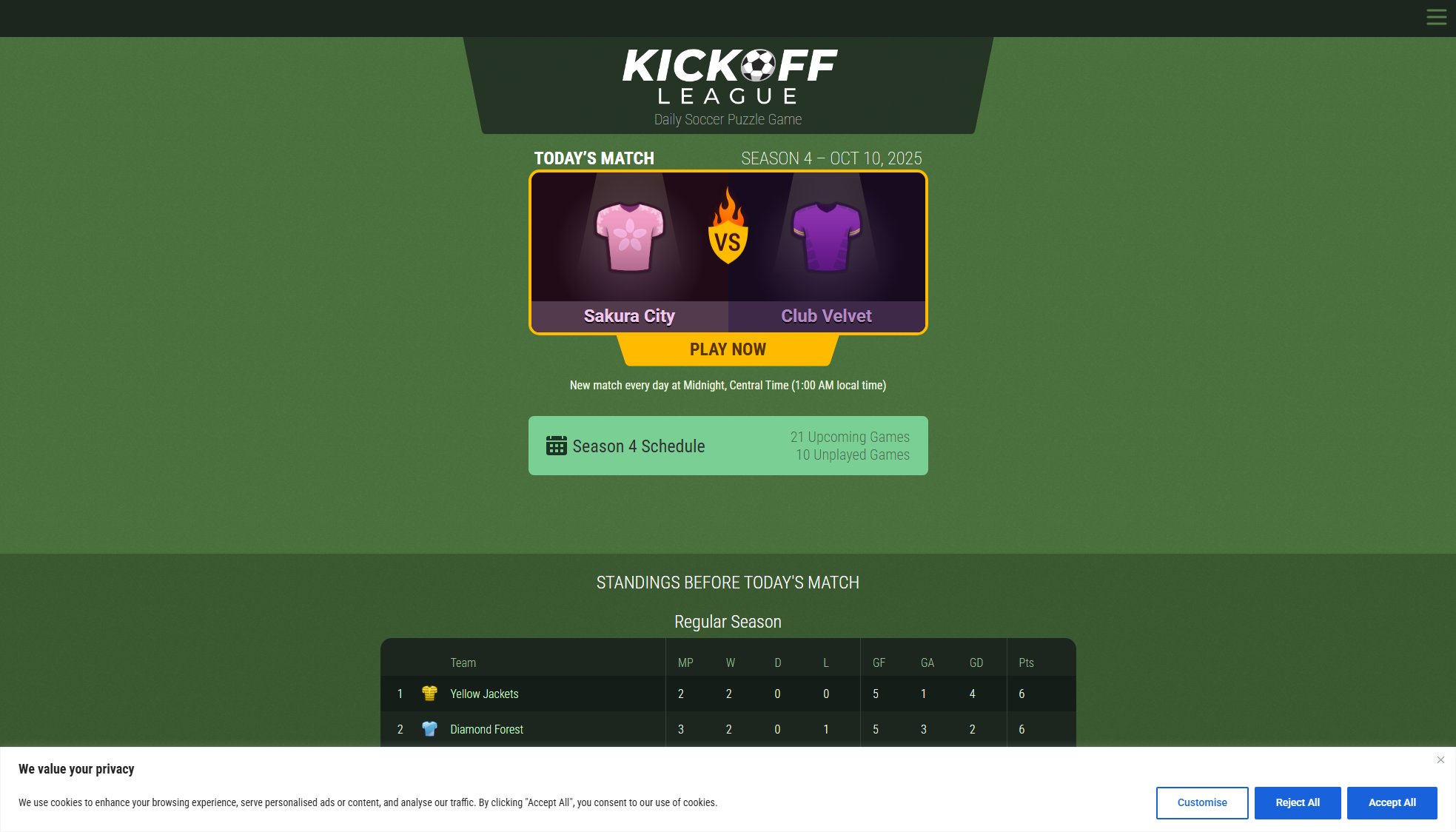
Task: Click the flaming VS shield icon
Action: (728, 227)
